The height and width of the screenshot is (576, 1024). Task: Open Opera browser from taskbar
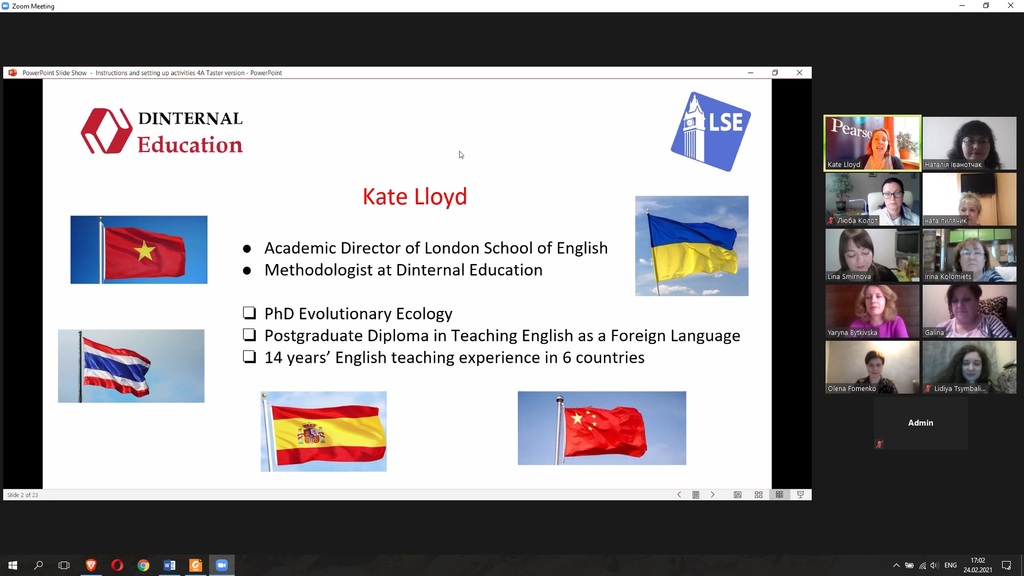tap(117, 565)
